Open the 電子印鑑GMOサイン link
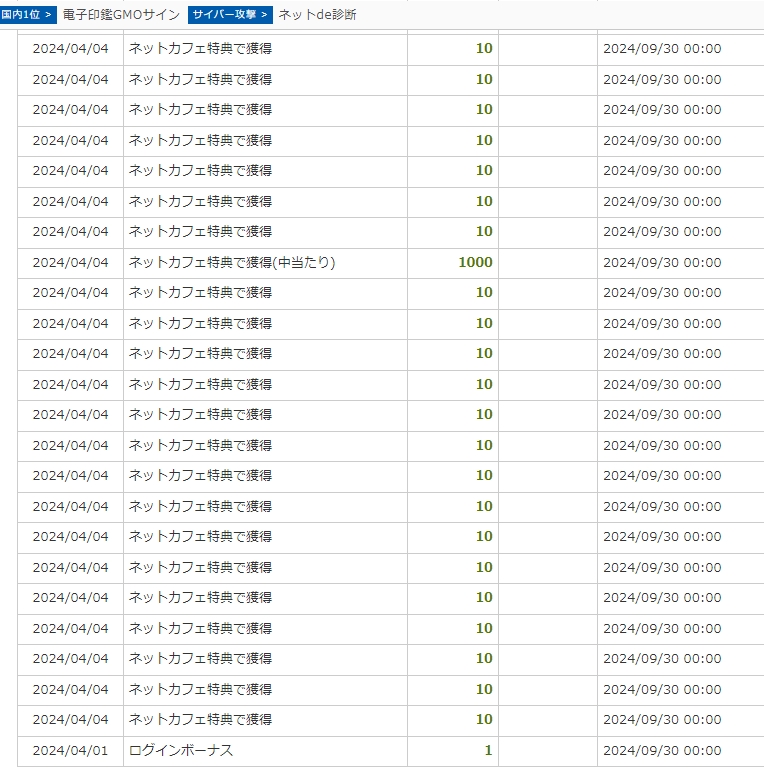764x771 pixels. (x=121, y=15)
